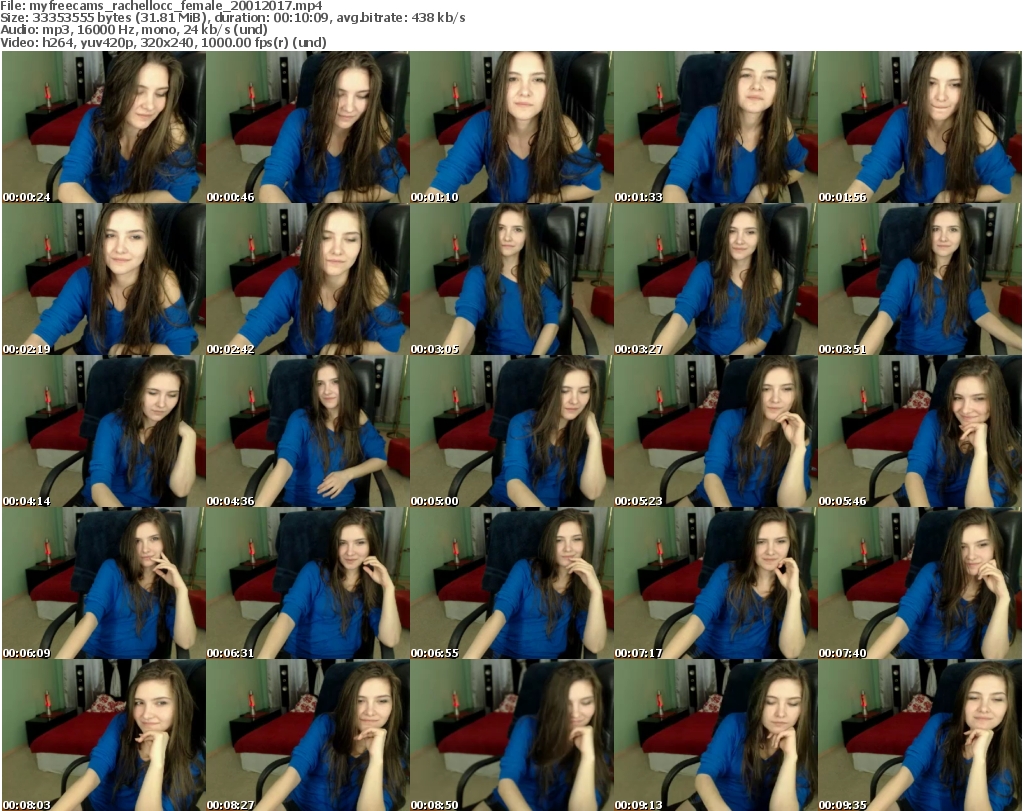Select the thumbnail stamped 00:06:09
1024x811 pixels.
pyautogui.click(x=104, y=583)
